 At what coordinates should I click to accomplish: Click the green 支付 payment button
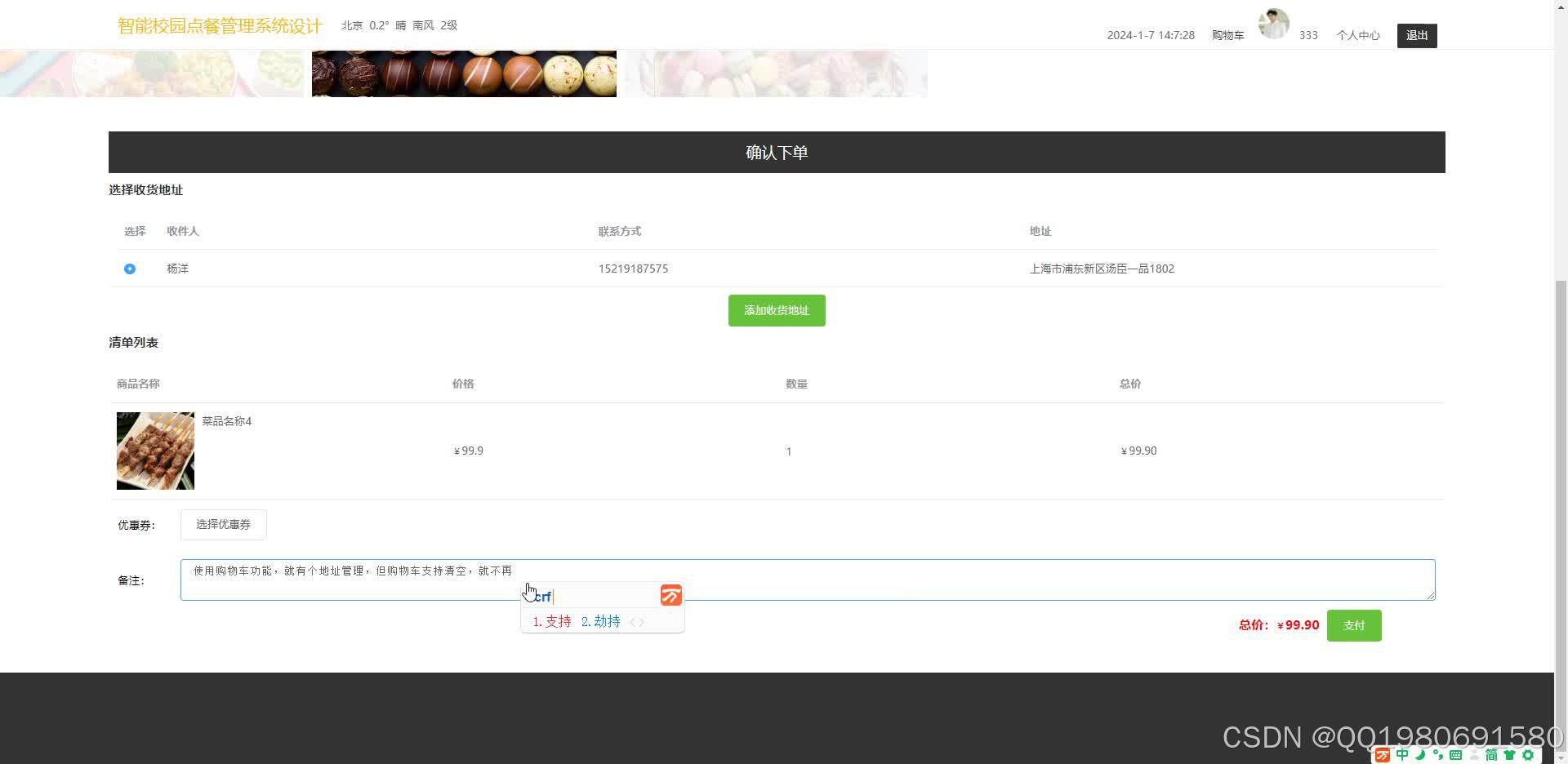pos(1354,625)
